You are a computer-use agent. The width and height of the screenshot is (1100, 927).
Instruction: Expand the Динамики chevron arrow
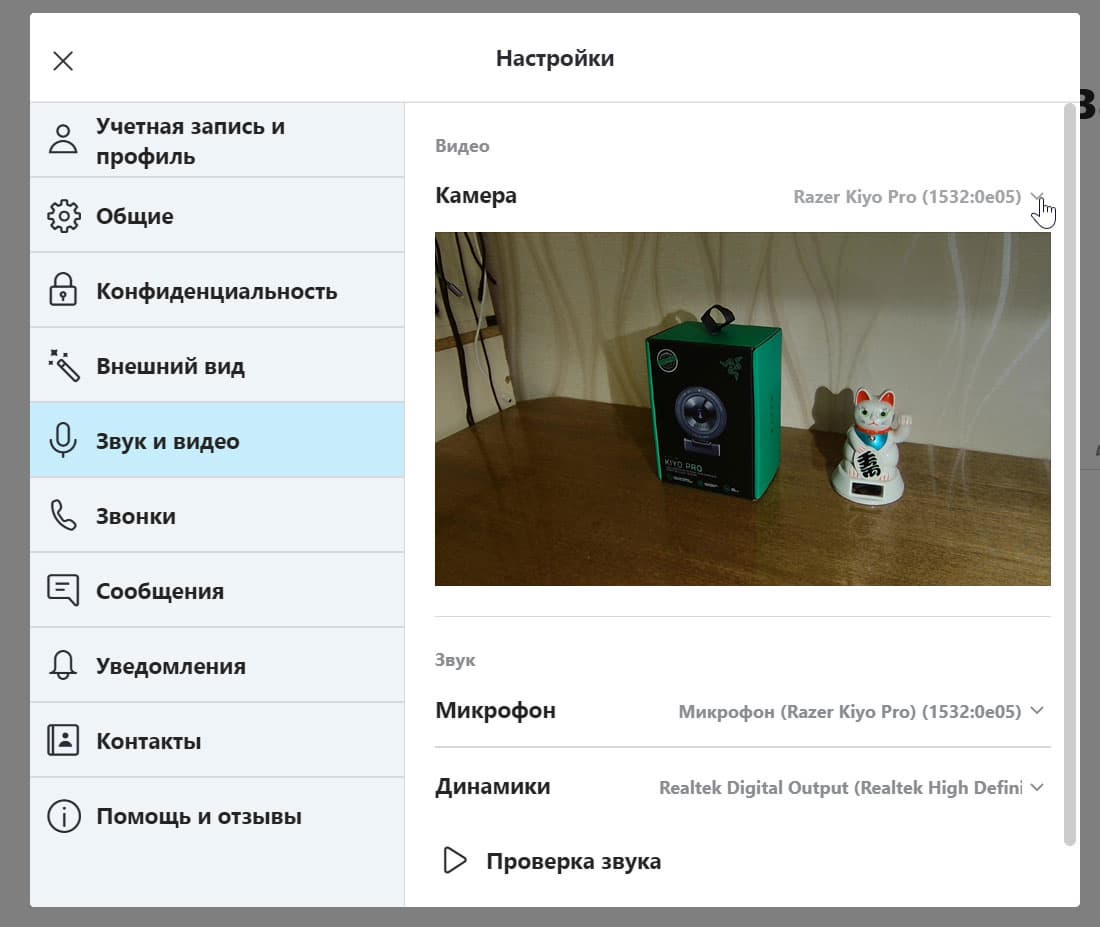1037,787
